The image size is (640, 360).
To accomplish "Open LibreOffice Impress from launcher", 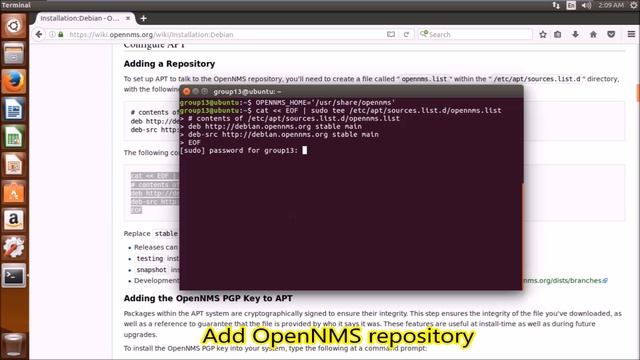I will tap(13, 164).
